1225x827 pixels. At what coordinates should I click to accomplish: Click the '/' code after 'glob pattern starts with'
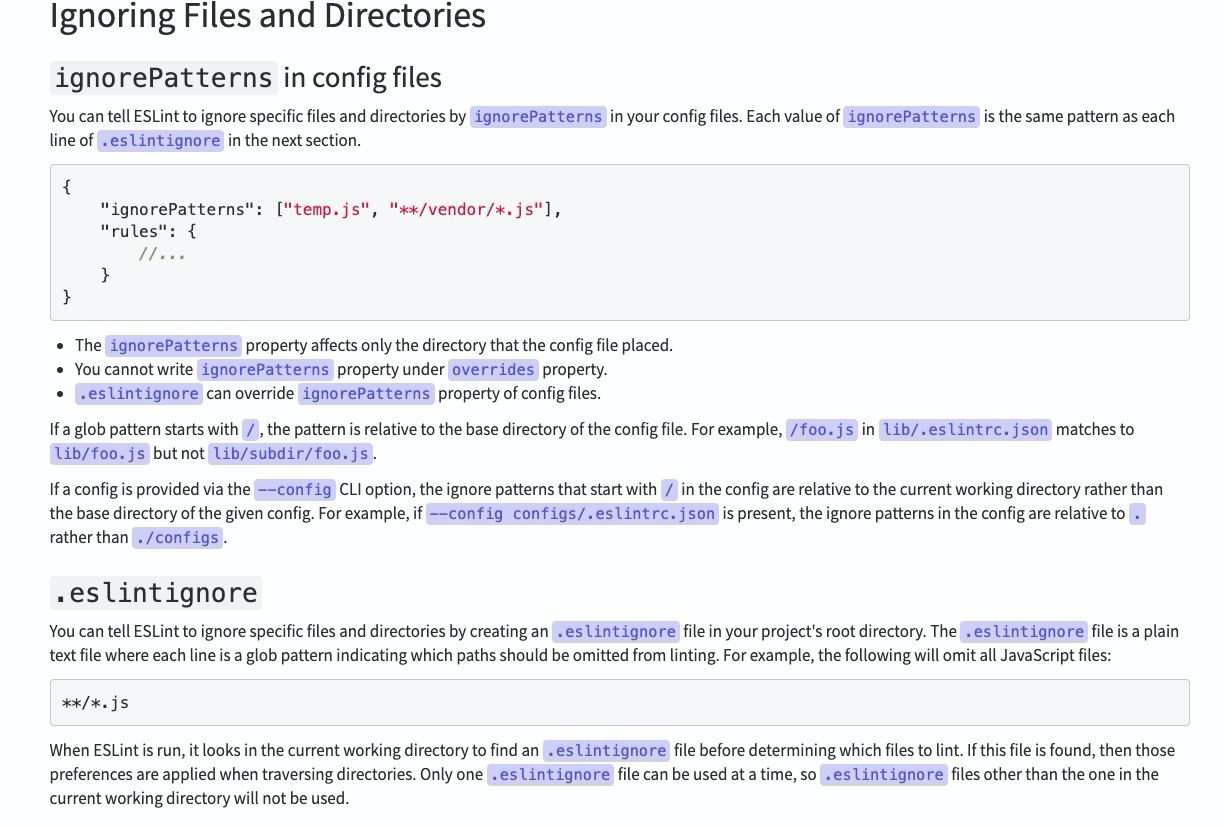[251, 429]
